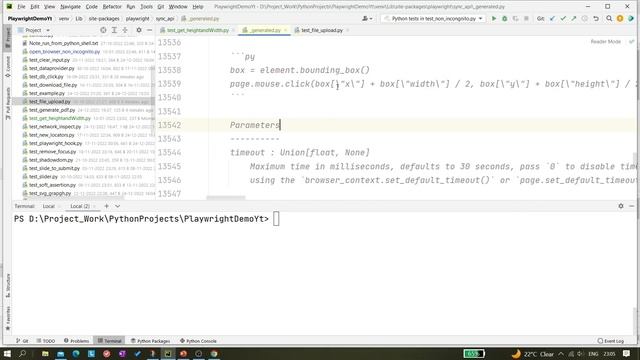Image resolution: width=640 pixels, height=360 pixels.
Task: Open the Window menu
Action: (178, 7)
